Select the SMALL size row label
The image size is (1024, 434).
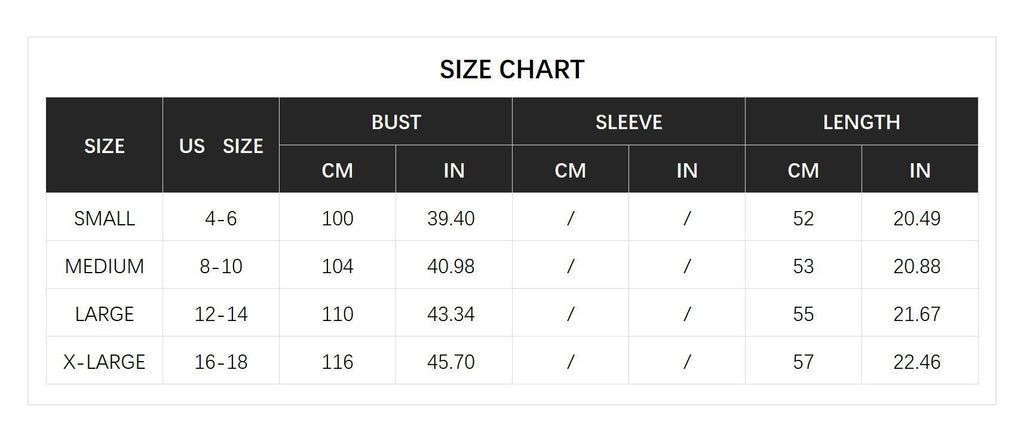click(x=104, y=218)
